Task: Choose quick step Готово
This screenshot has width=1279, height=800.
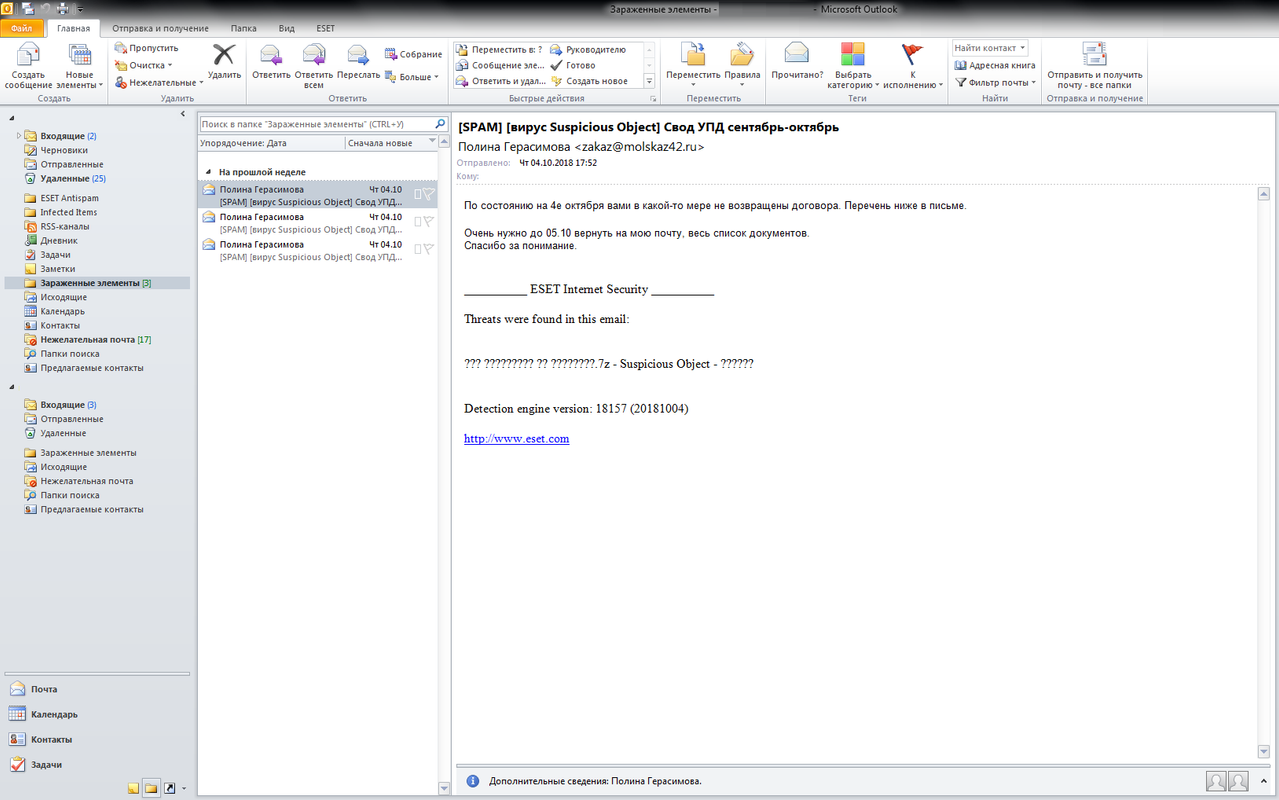Action: click(573, 65)
